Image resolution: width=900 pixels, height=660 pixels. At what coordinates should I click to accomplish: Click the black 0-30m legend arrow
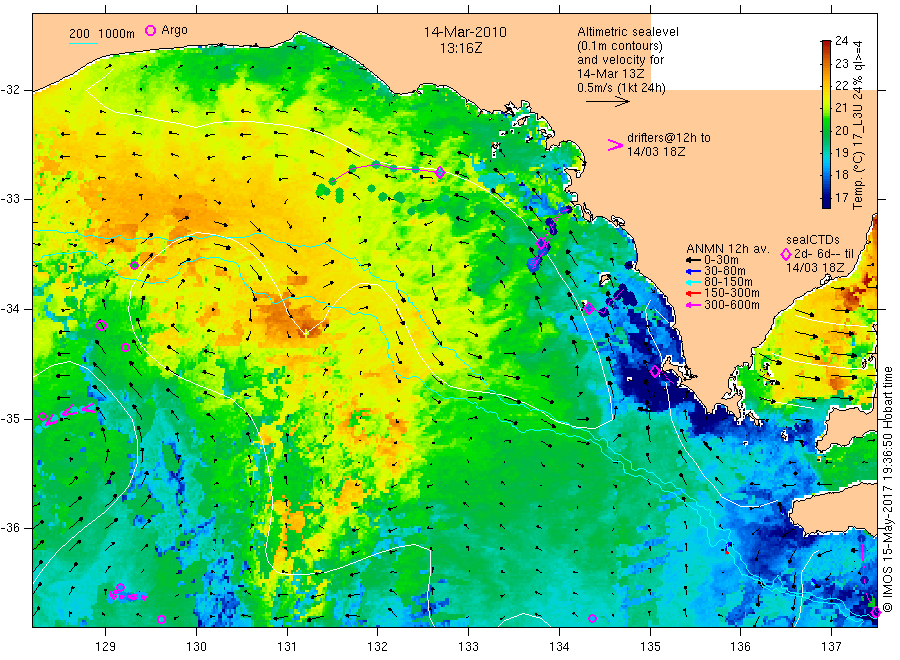tap(693, 260)
